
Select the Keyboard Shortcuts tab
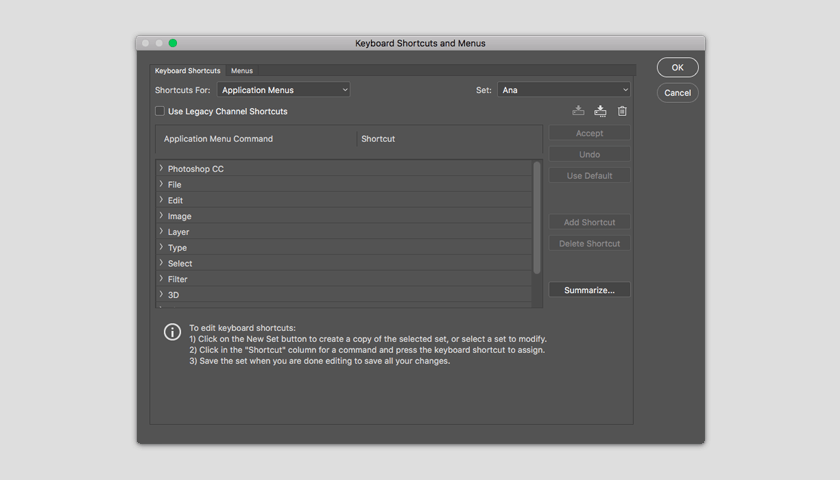tap(188, 70)
